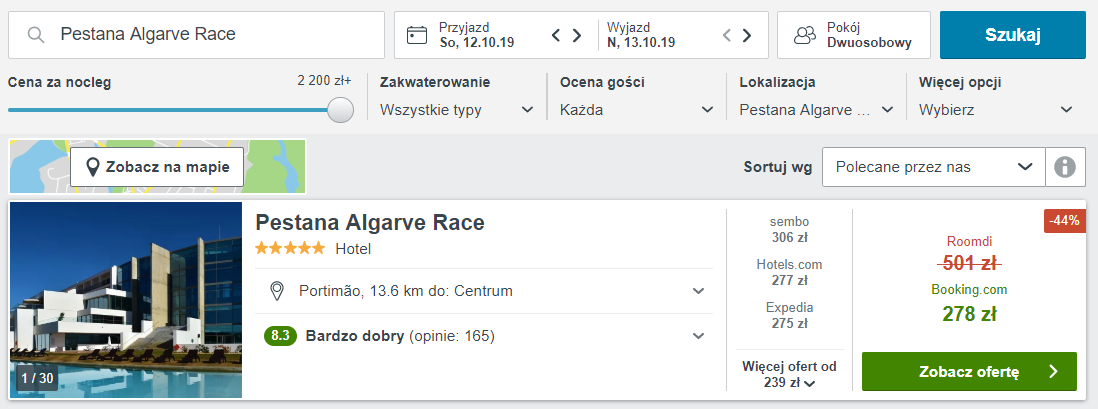Click arrow on Zobacz ofertę button

tap(1053, 371)
